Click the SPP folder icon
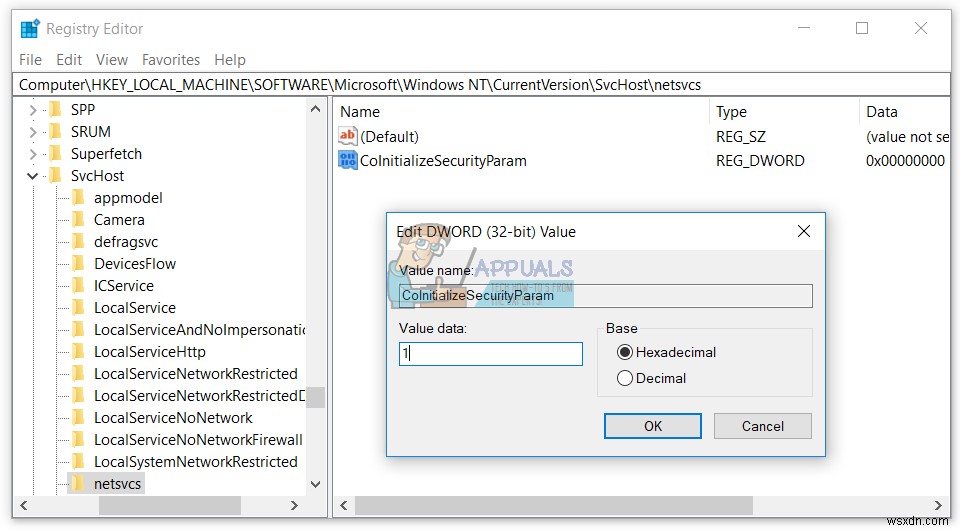The image size is (960, 531). (56, 110)
